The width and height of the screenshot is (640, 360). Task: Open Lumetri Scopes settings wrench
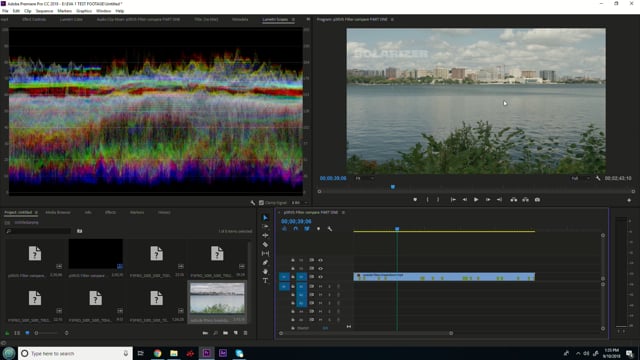click(253, 202)
